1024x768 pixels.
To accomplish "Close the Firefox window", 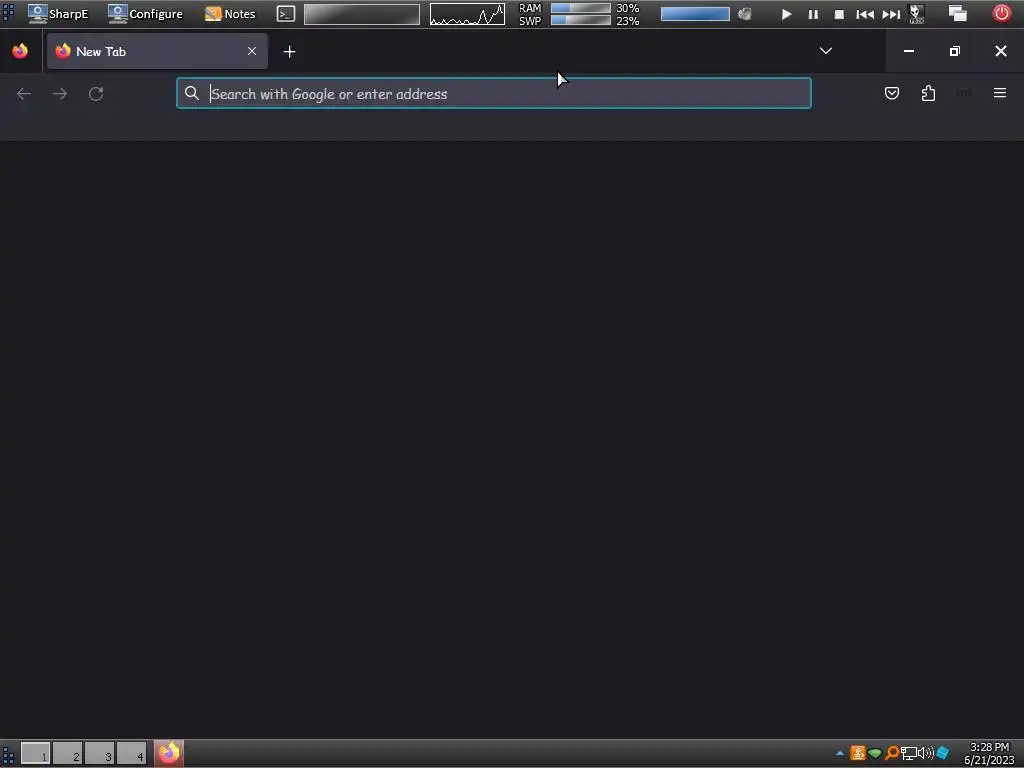I will (1000, 51).
